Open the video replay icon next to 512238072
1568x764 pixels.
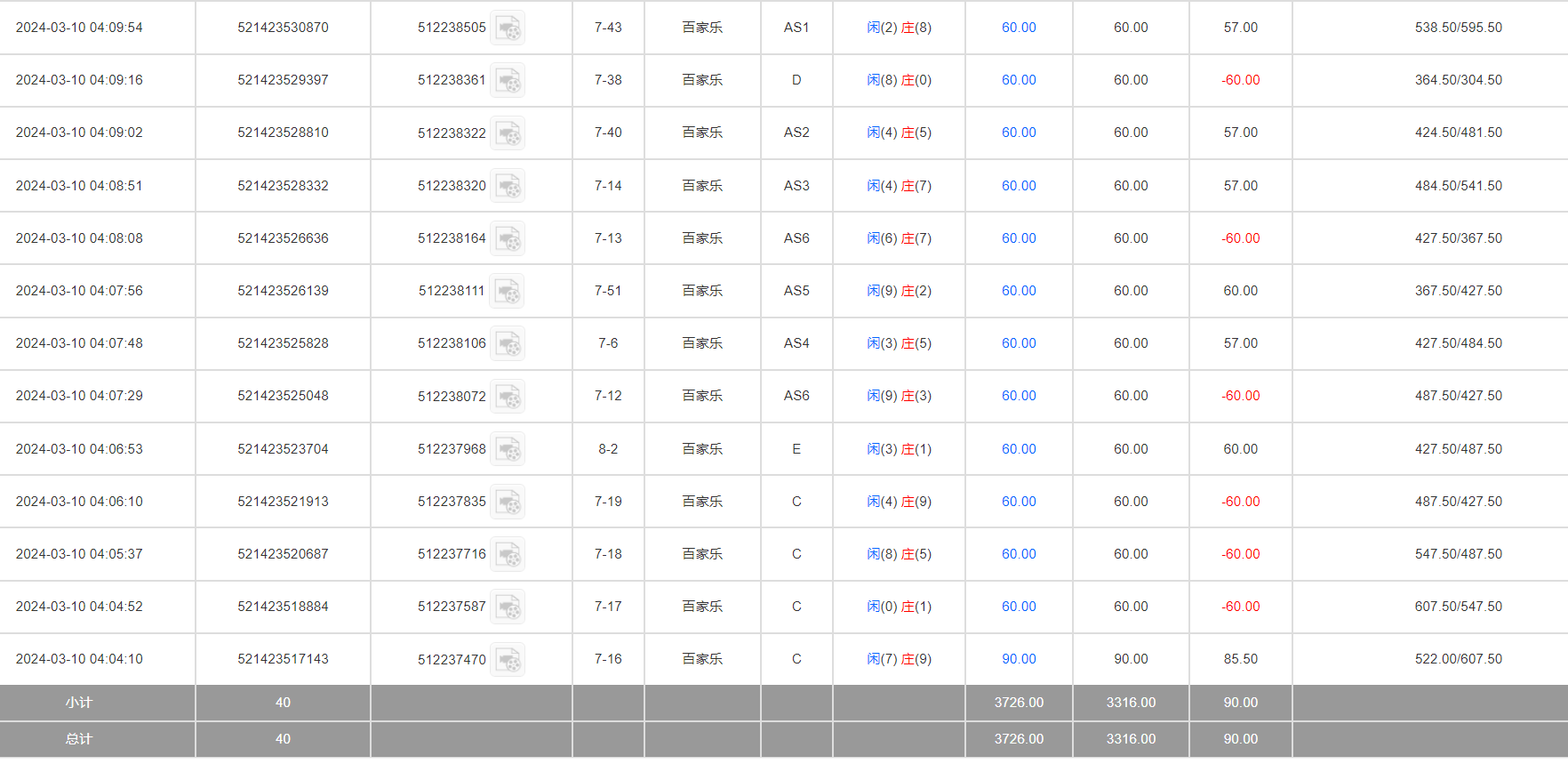[x=508, y=396]
